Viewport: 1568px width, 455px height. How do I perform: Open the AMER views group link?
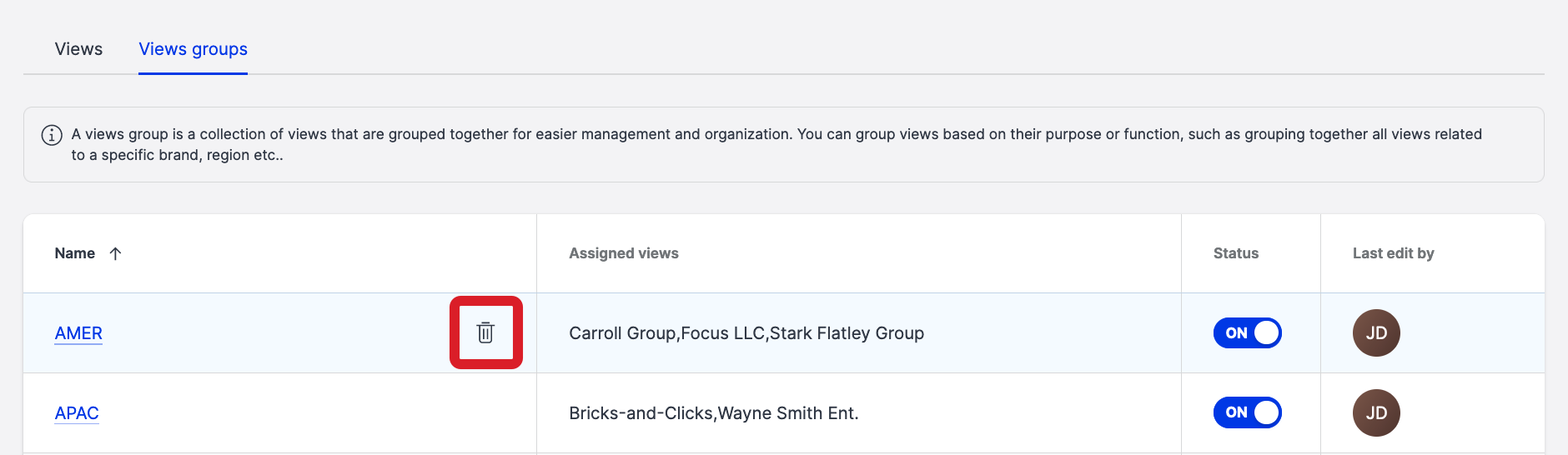click(x=78, y=333)
